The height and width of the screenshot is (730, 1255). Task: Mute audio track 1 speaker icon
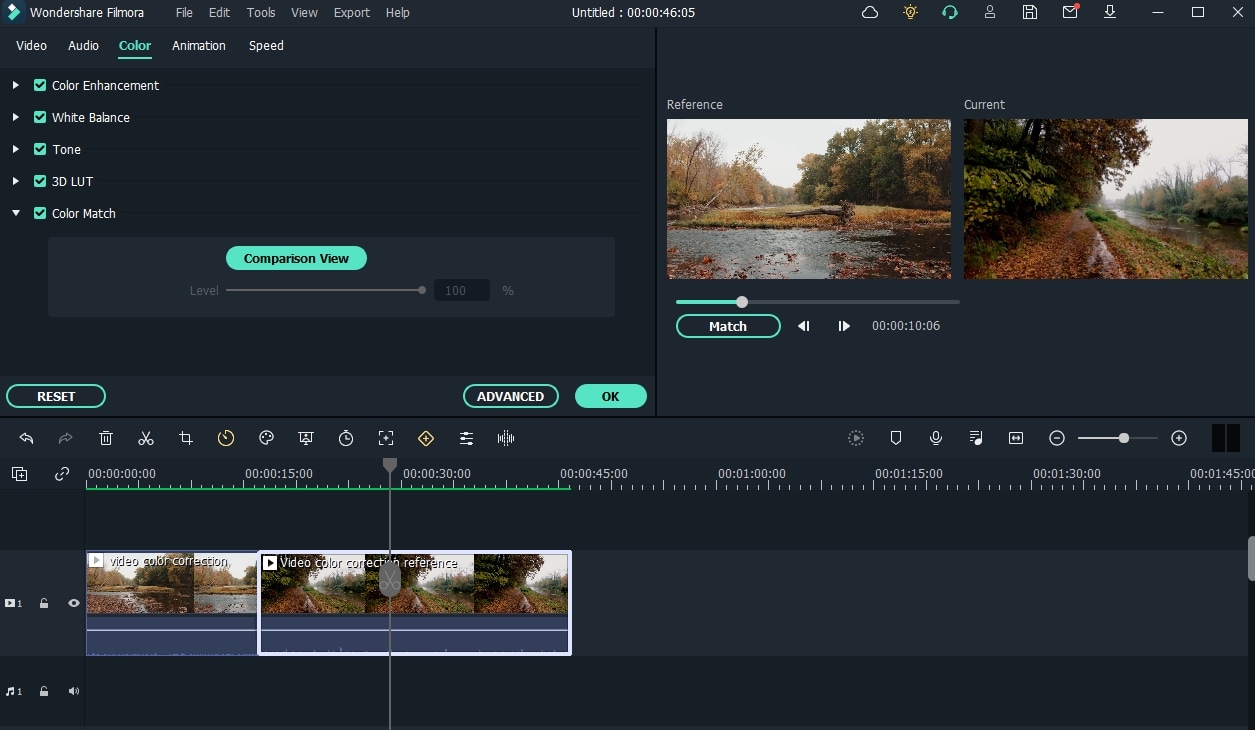tap(74, 691)
